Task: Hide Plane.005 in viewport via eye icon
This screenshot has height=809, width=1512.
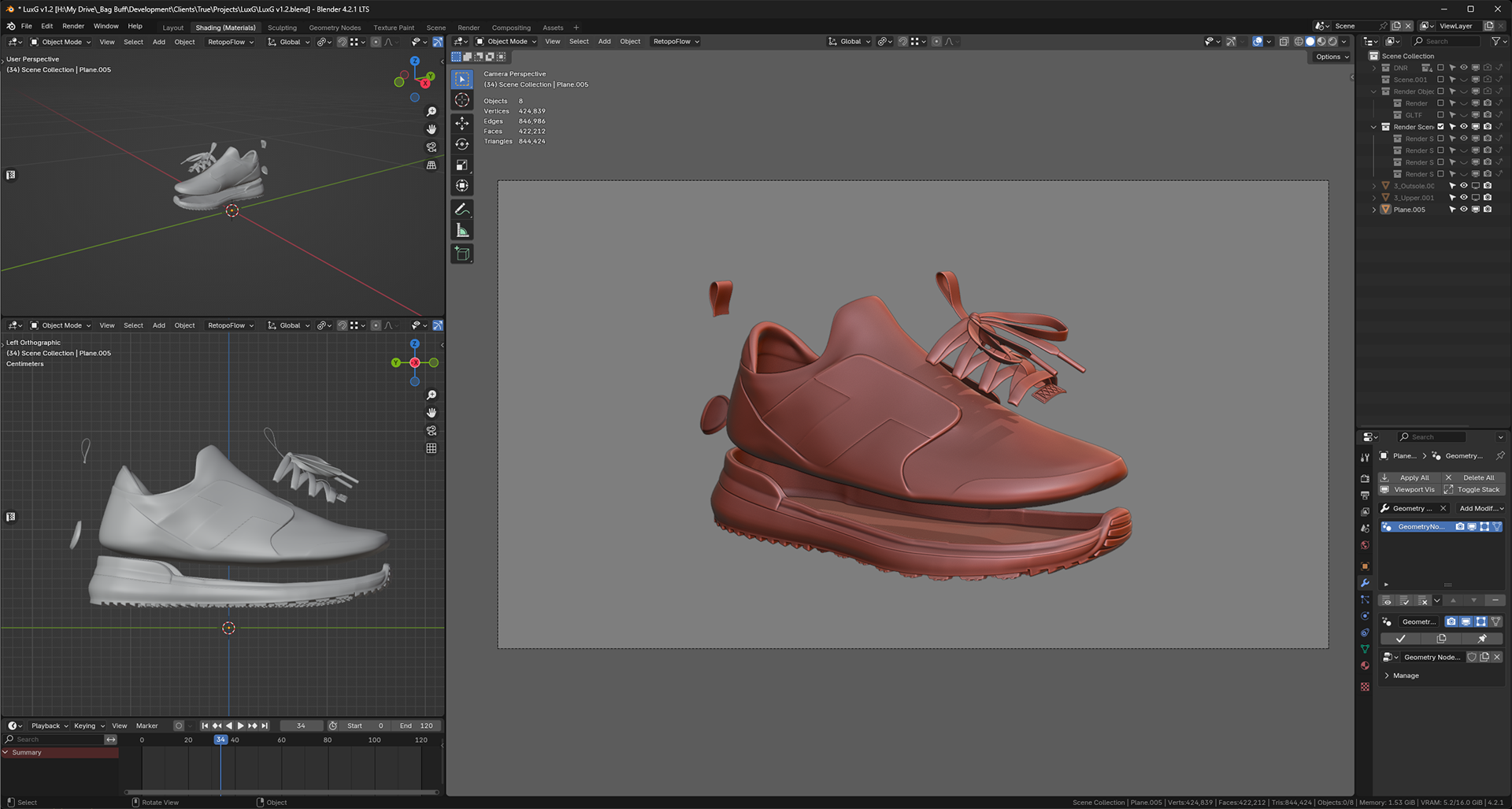Action: [x=1464, y=210]
